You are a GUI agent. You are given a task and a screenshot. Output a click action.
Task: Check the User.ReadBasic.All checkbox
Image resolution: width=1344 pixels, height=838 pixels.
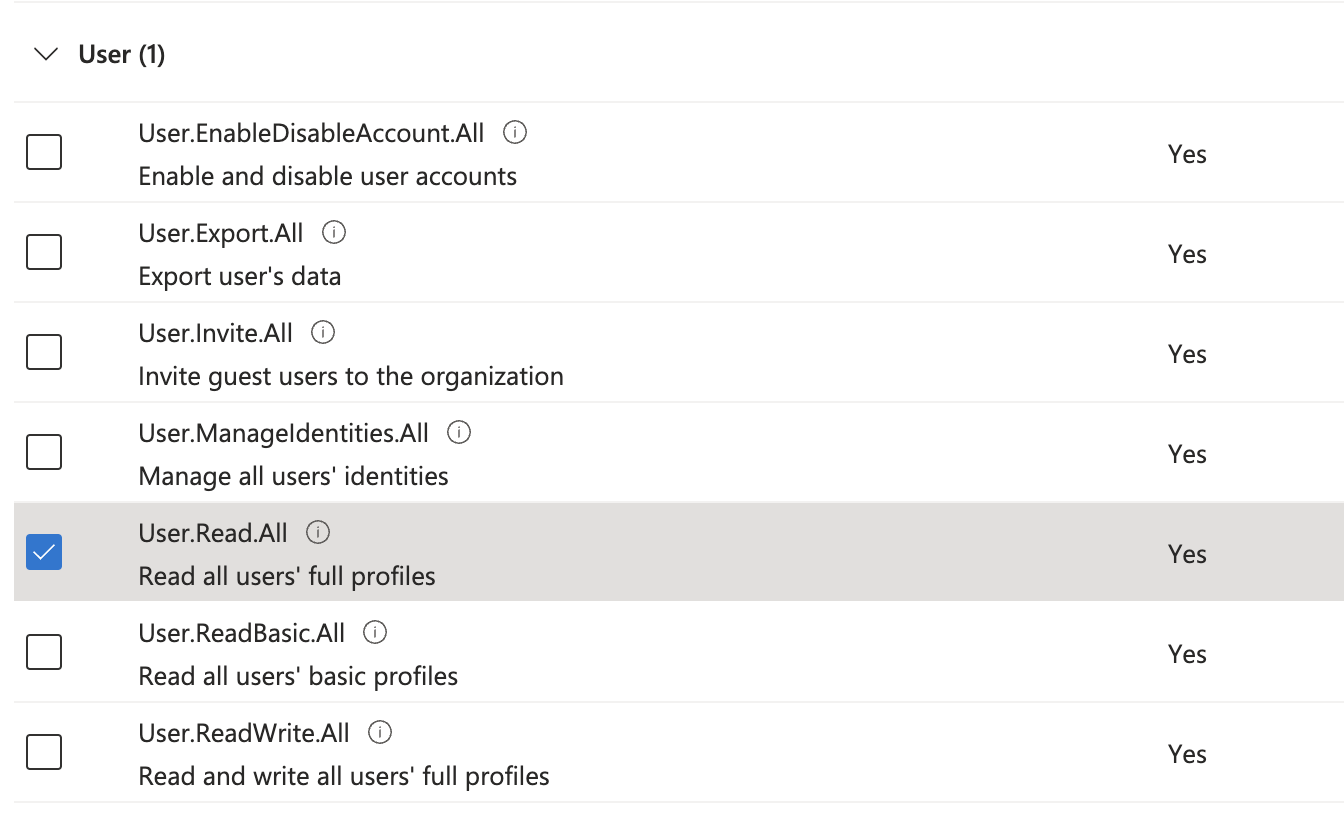tap(44, 652)
